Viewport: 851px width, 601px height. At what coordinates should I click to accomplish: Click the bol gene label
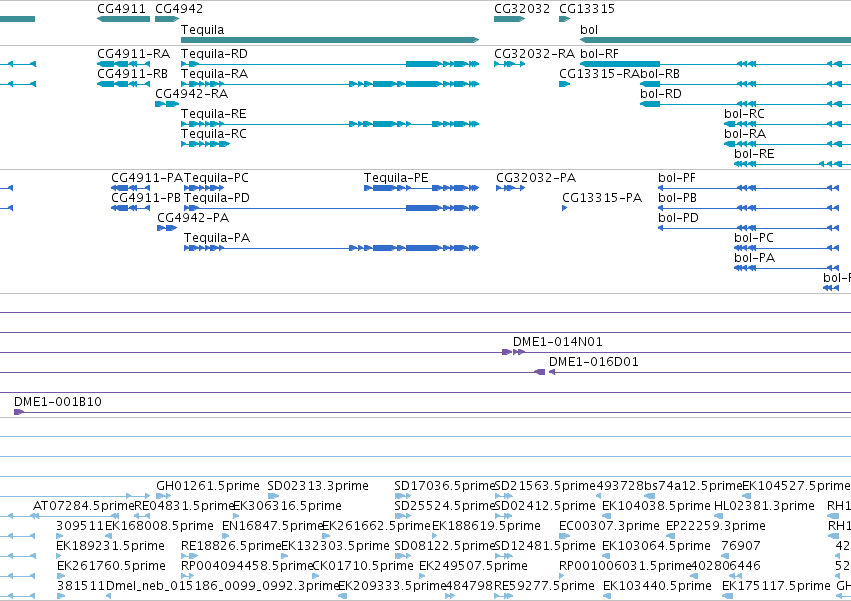[589, 29]
